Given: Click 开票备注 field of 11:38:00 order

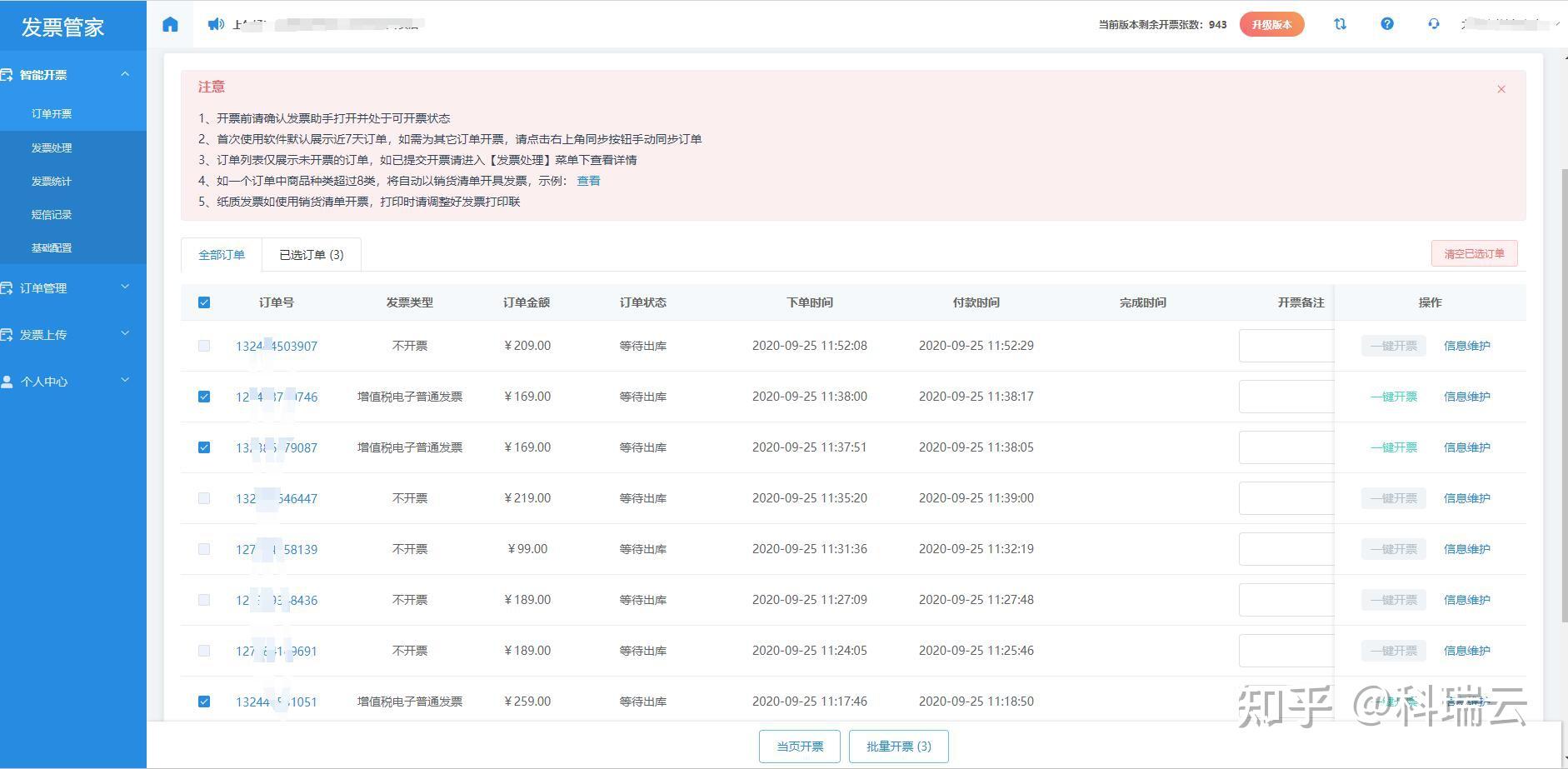Looking at the screenshot, I should [x=1286, y=397].
